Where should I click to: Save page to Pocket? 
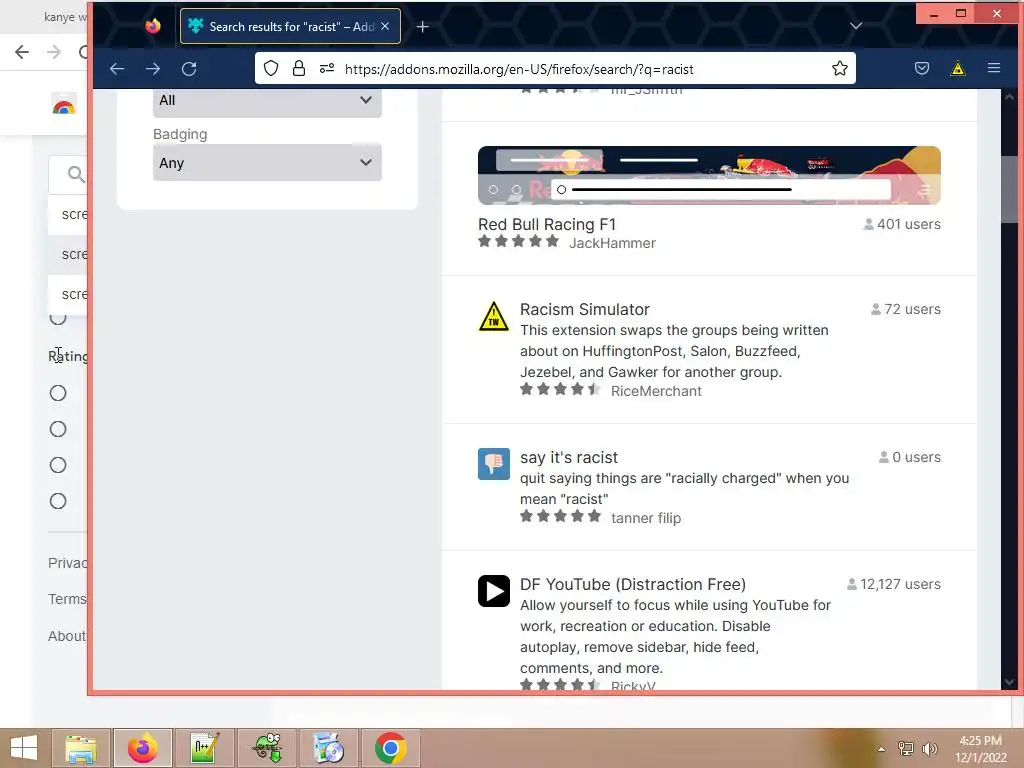click(x=921, y=69)
